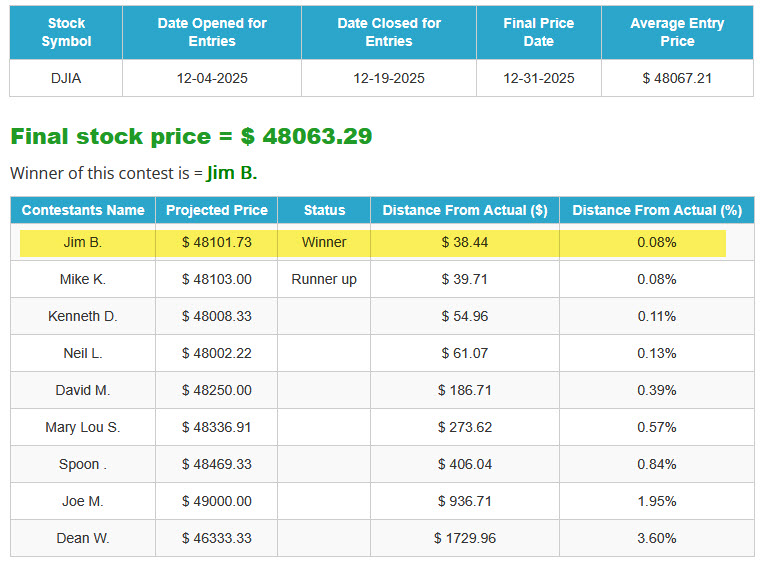The image size is (763, 568).
Task: Select the DJIA stock symbol cell
Action: 66,78
